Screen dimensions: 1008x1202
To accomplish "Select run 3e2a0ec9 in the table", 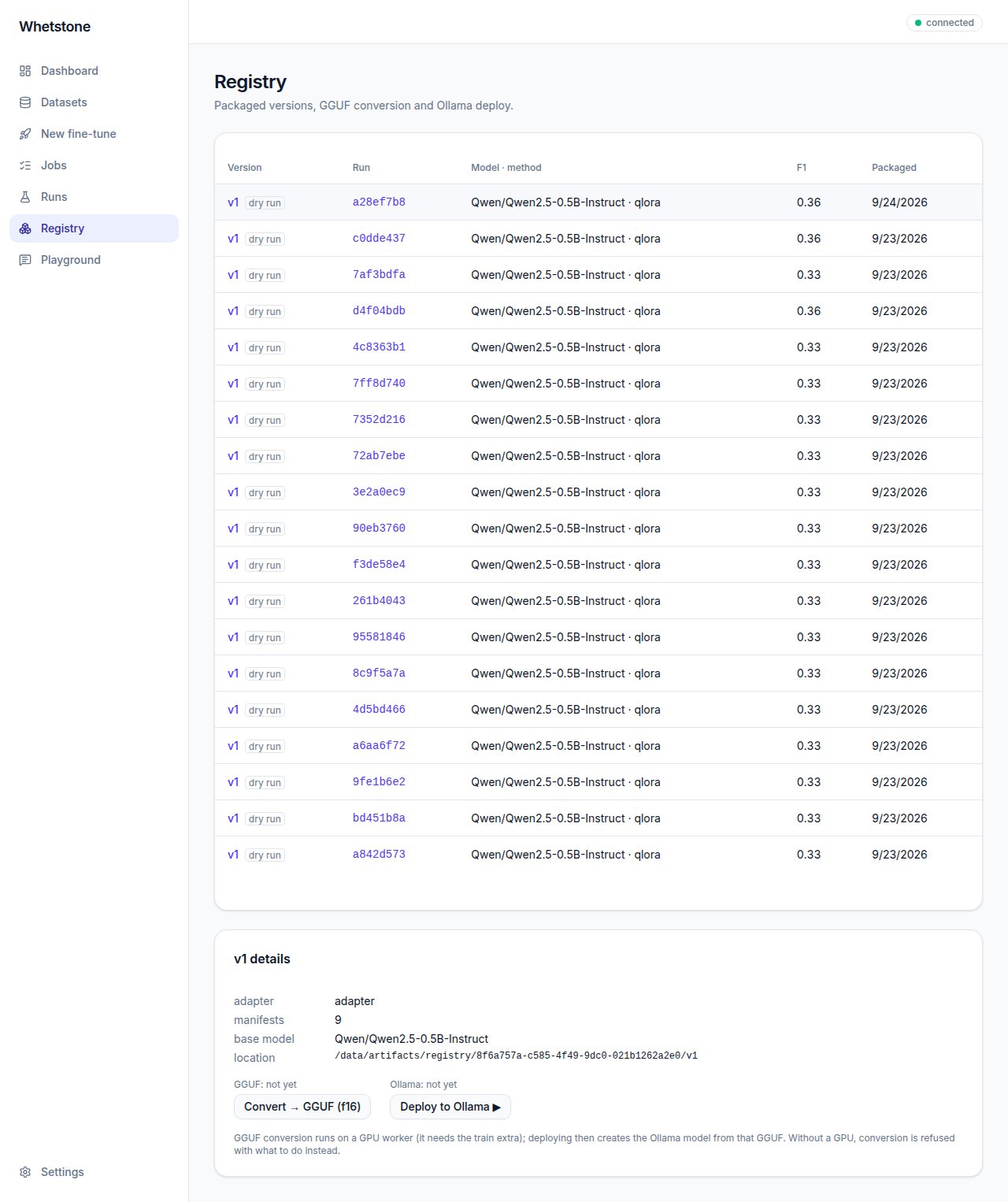I will pos(379,492).
